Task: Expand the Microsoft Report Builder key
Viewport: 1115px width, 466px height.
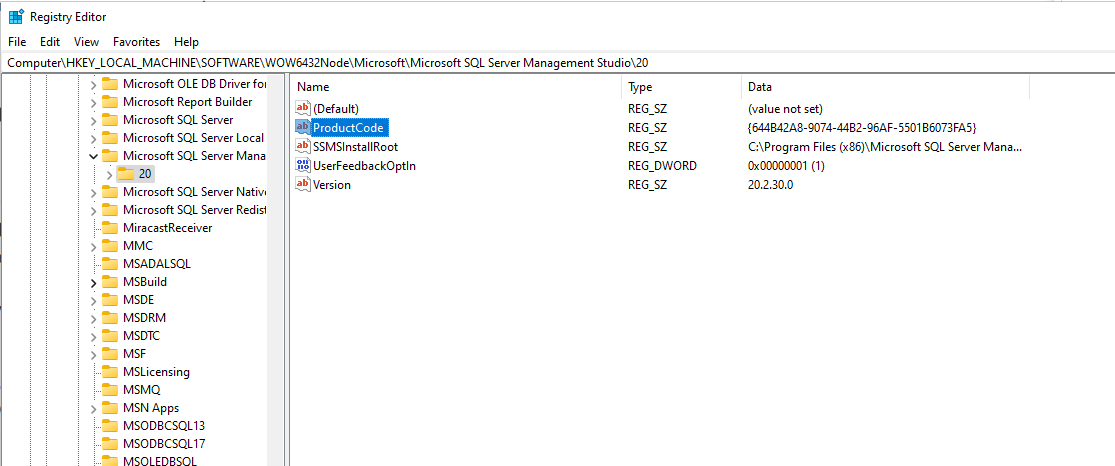Action: pyautogui.click(x=93, y=102)
